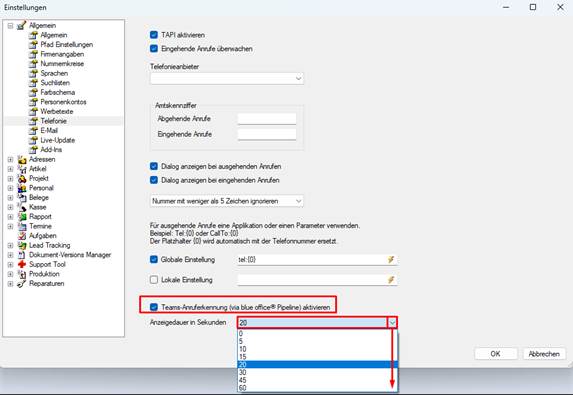Click the Kasse category icon
The height and width of the screenshot is (395, 573).
tap(22, 207)
